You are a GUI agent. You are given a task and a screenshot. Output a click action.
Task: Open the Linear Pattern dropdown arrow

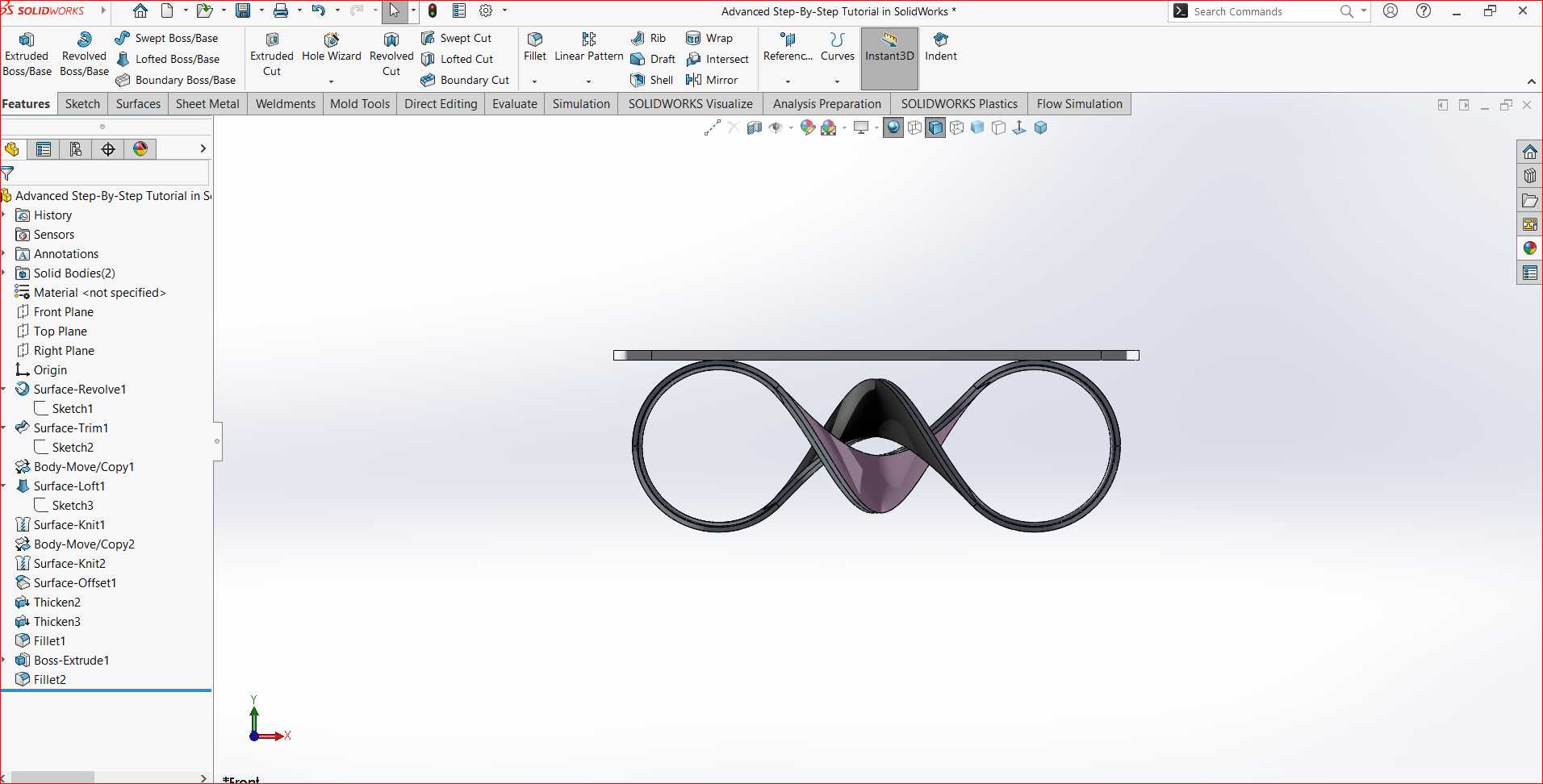588,81
